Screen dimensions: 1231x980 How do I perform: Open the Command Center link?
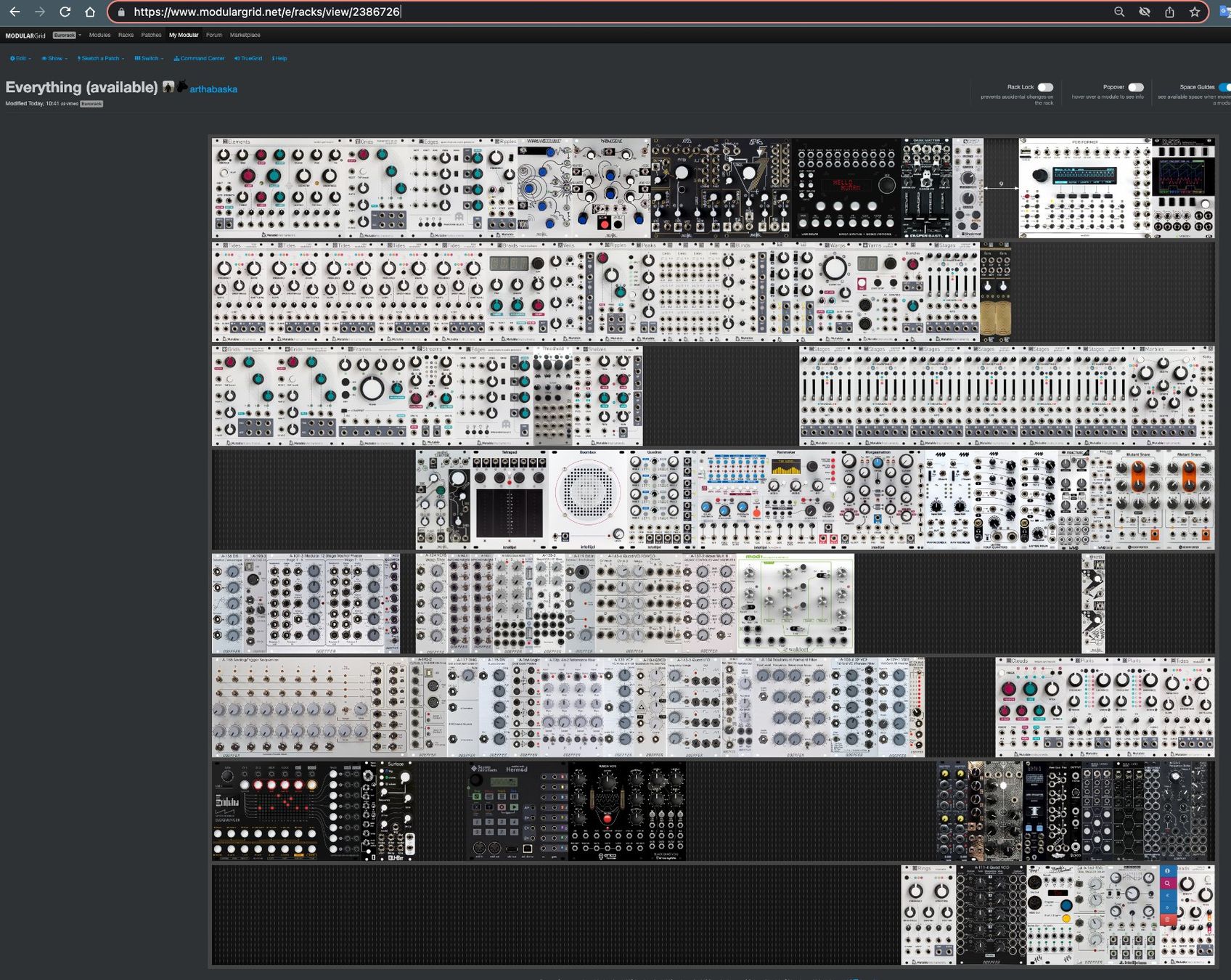[x=200, y=58]
